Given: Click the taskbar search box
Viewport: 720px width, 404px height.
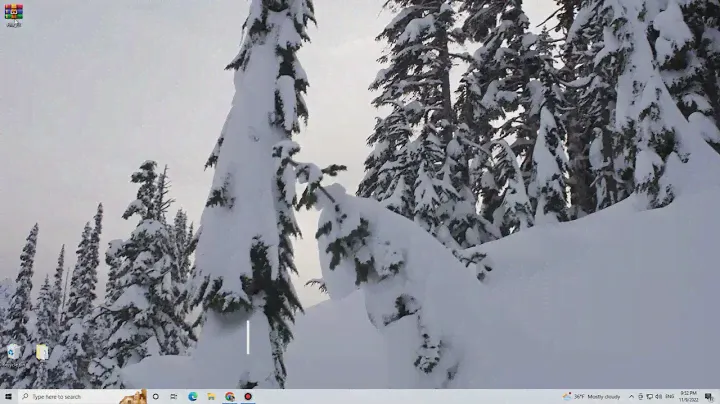Looking at the screenshot, I should point(70,396).
